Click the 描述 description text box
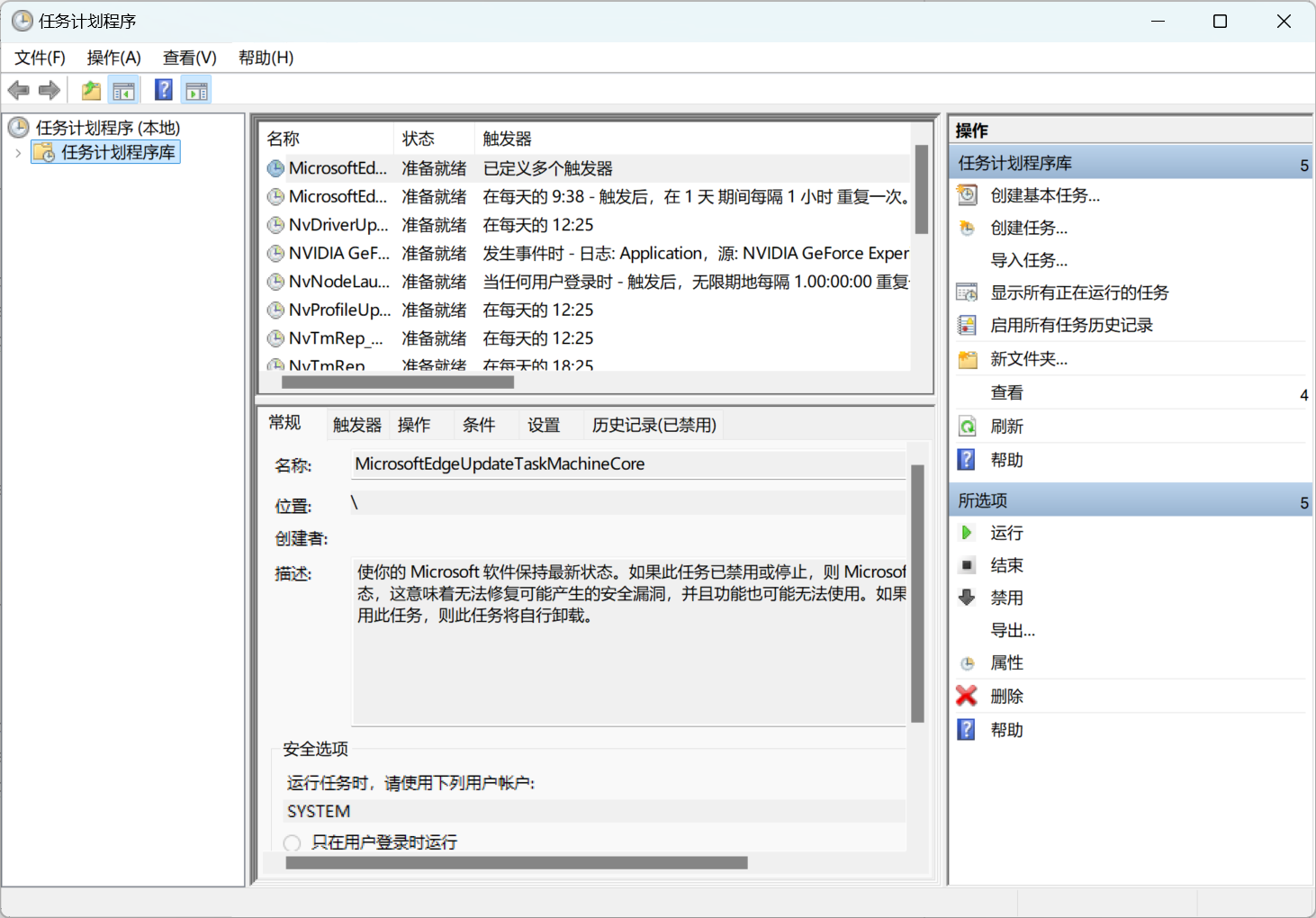The width and height of the screenshot is (1316, 918). [x=628, y=641]
